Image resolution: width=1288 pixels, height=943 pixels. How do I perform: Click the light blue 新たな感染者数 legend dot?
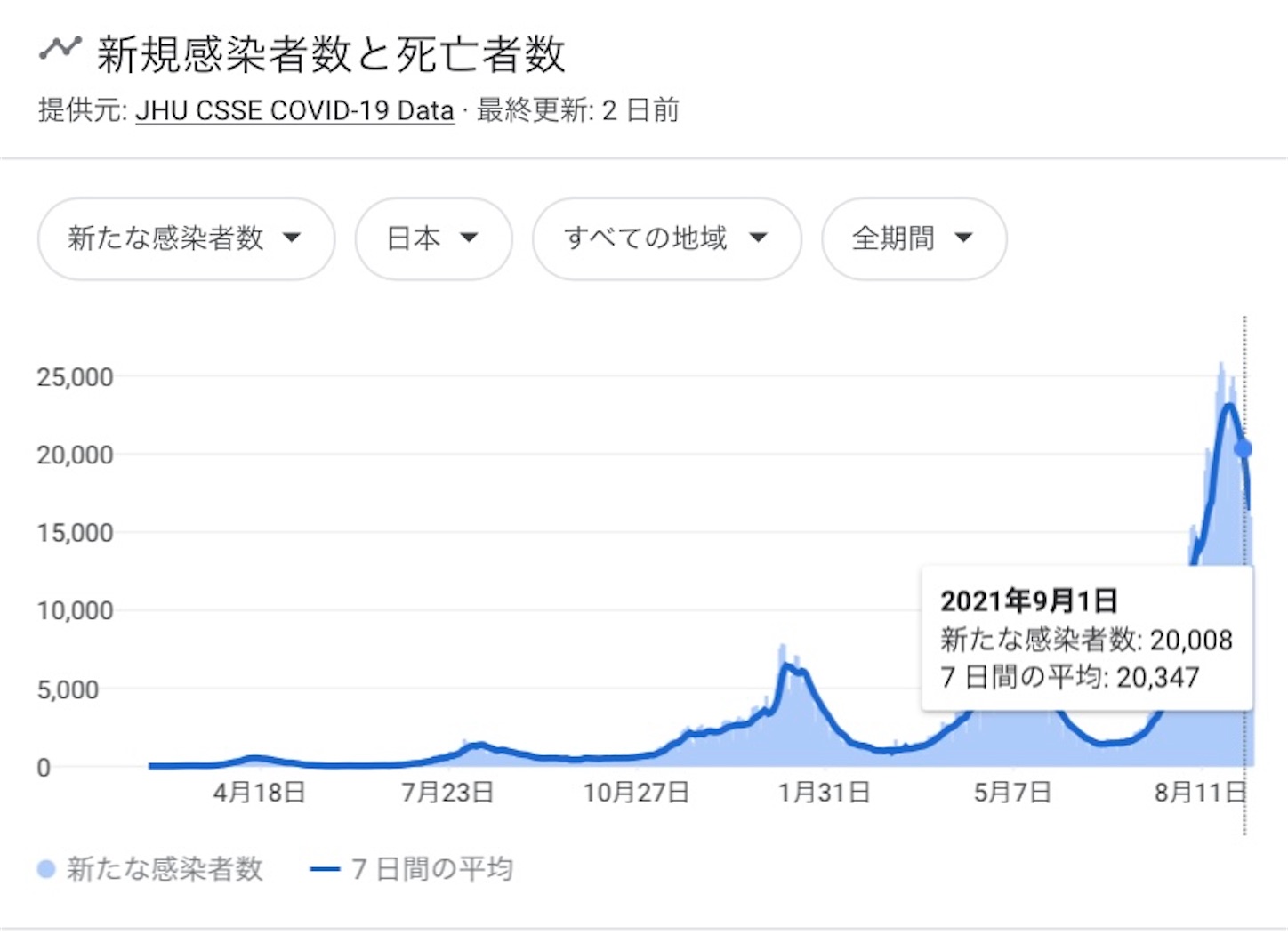tap(46, 869)
